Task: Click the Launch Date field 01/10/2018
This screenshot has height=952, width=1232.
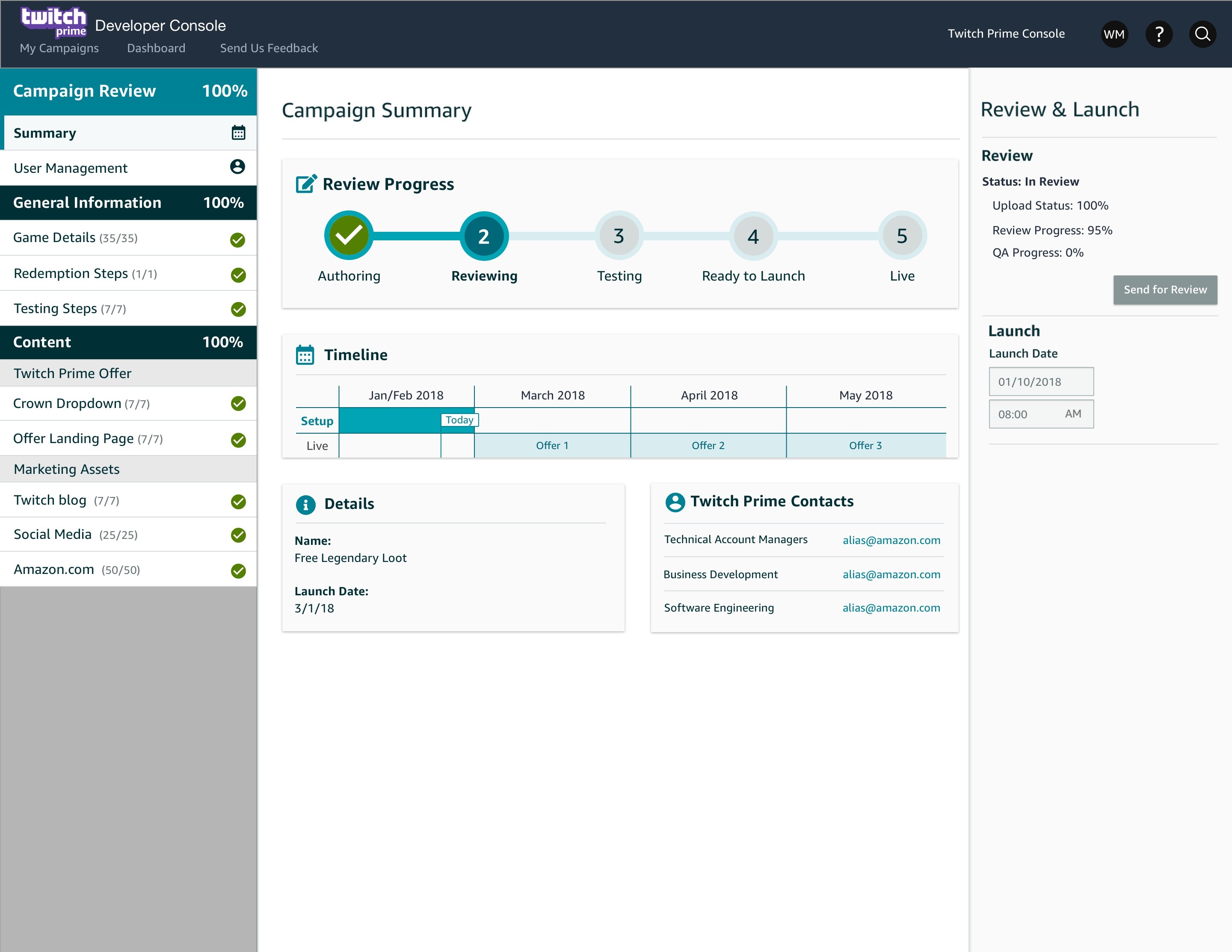Action: click(1041, 382)
